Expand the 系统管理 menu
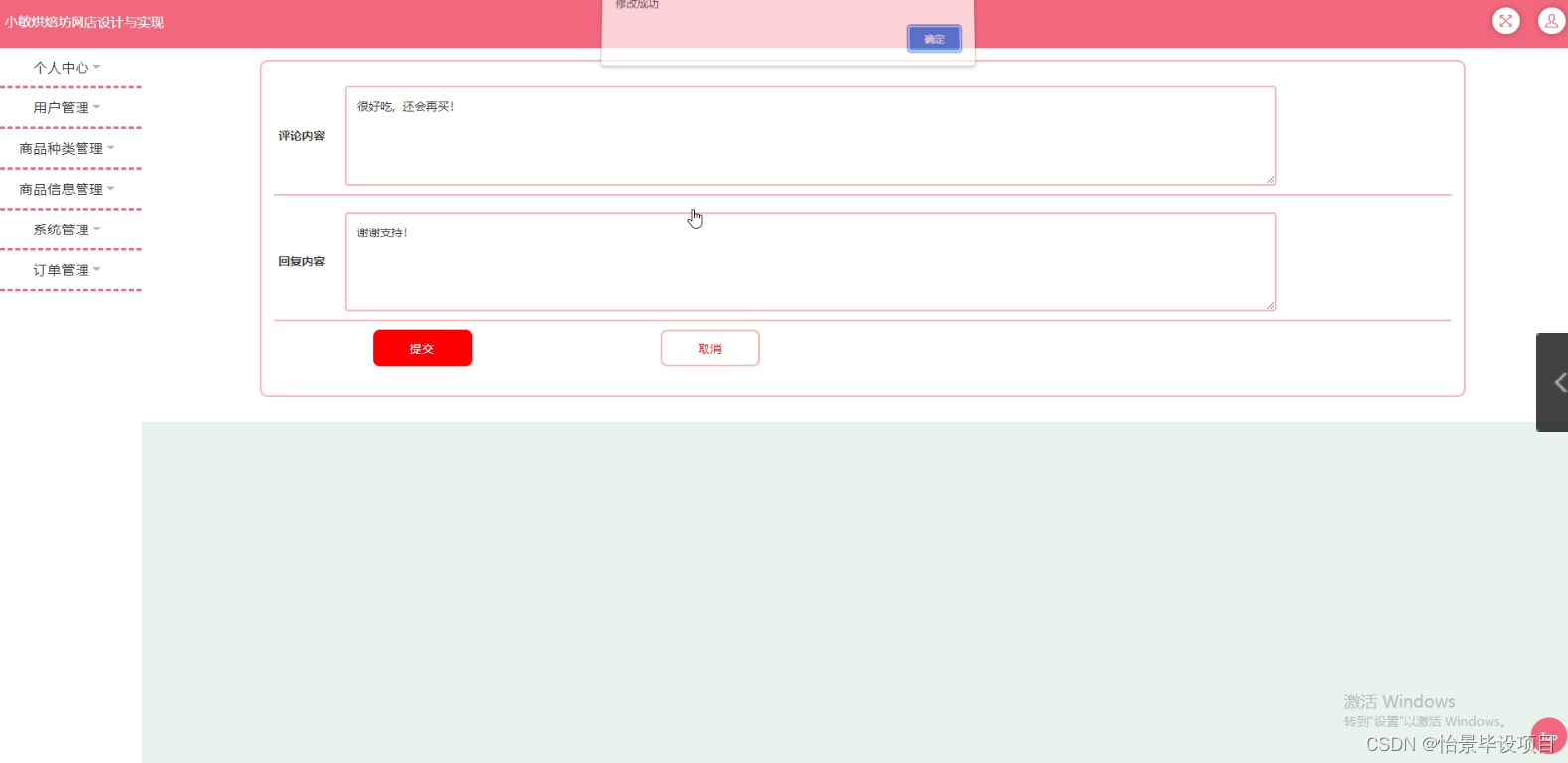The image size is (1568, 763). pos(67,229)
